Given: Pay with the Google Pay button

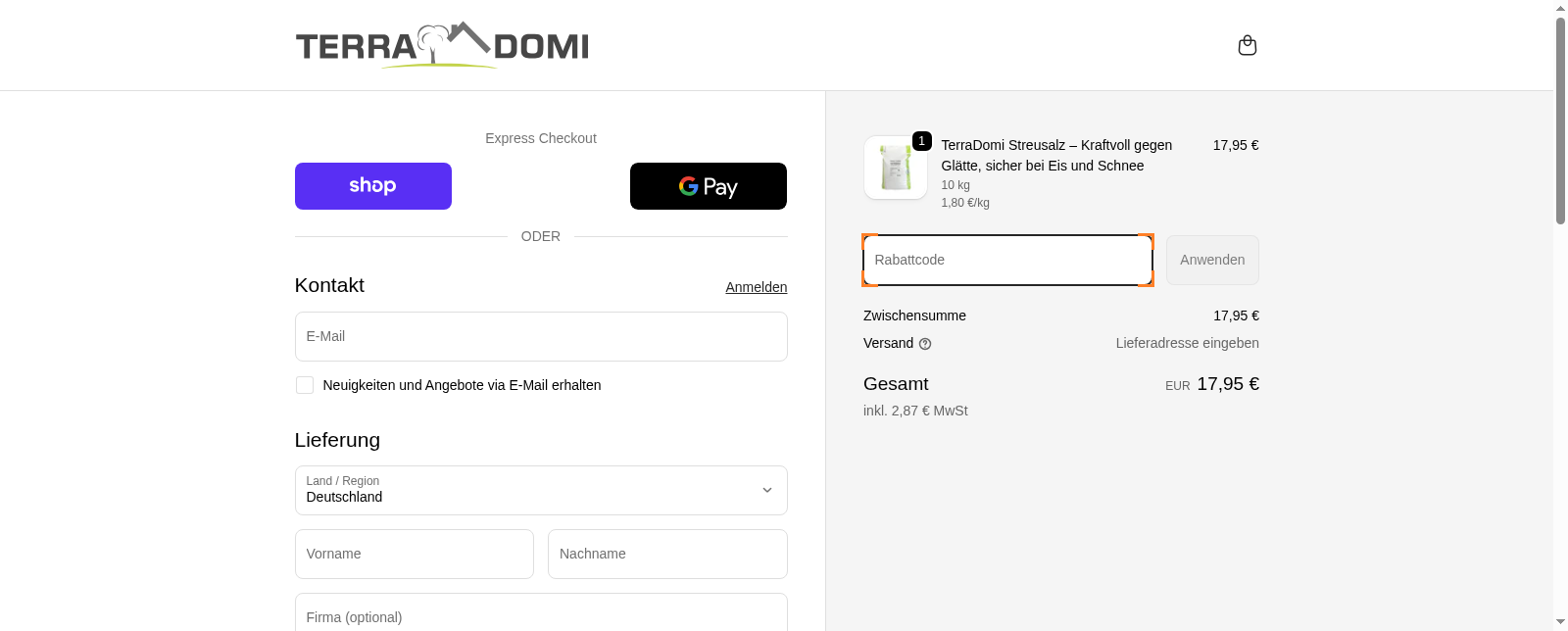Looking at the screenshot, I should click(x=709, y=186).
